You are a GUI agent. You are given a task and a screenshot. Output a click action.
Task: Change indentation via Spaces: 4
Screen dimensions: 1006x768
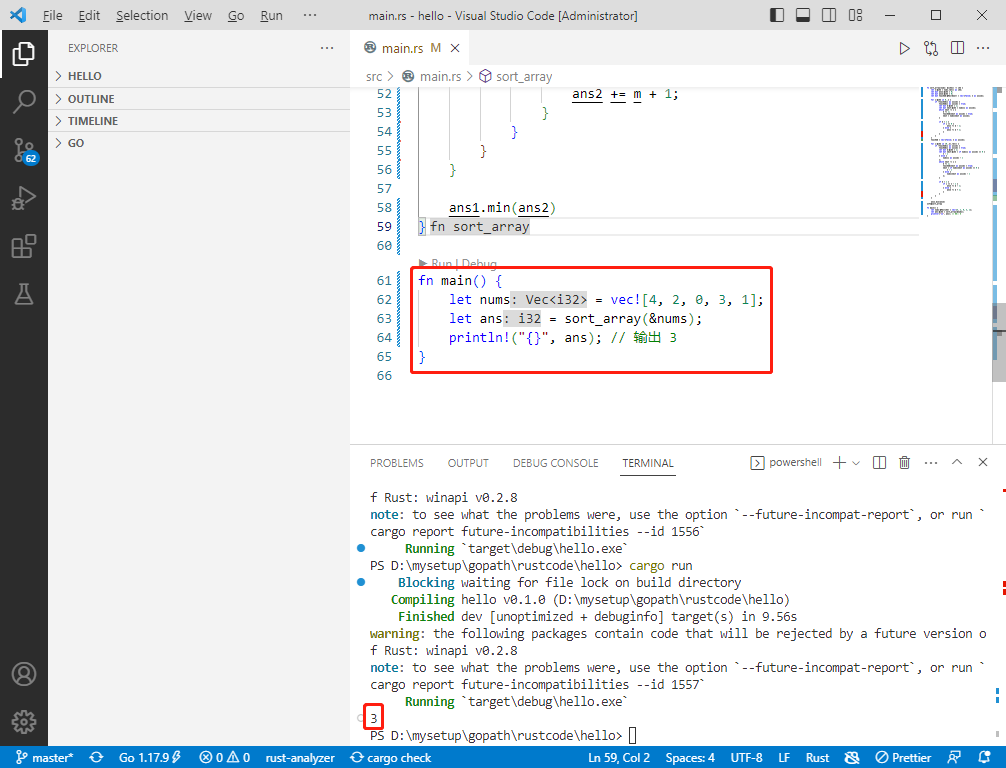click(x=690, y=758)
